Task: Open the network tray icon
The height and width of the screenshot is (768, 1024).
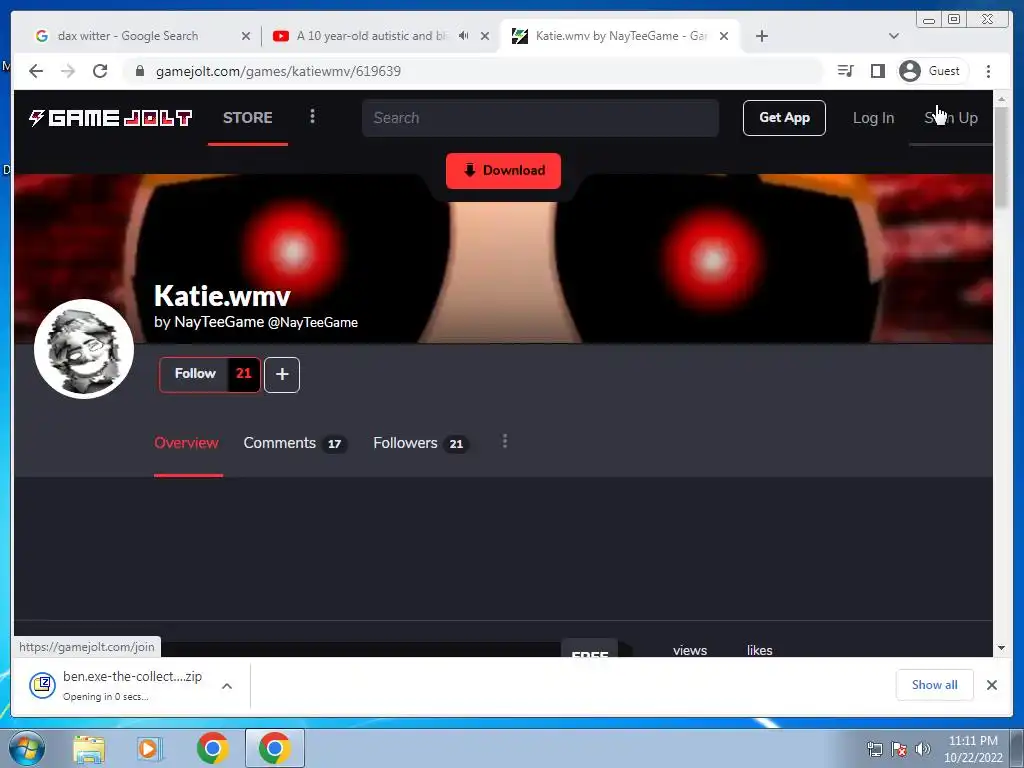Action: click(x=875, y=750)
